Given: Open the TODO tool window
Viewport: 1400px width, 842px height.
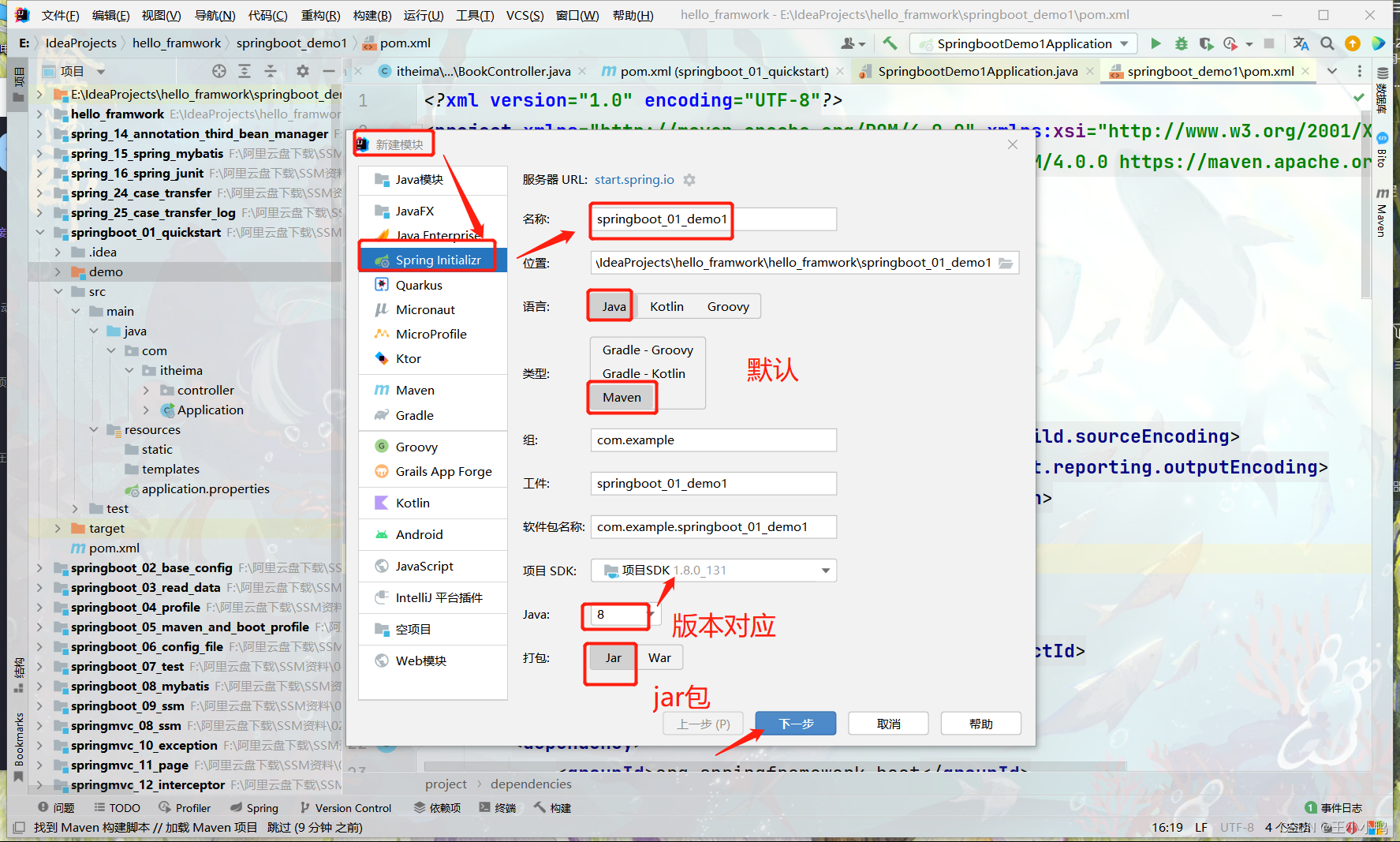Looking at the screenshot, I should pyautogui.click(x=118, y=807).
